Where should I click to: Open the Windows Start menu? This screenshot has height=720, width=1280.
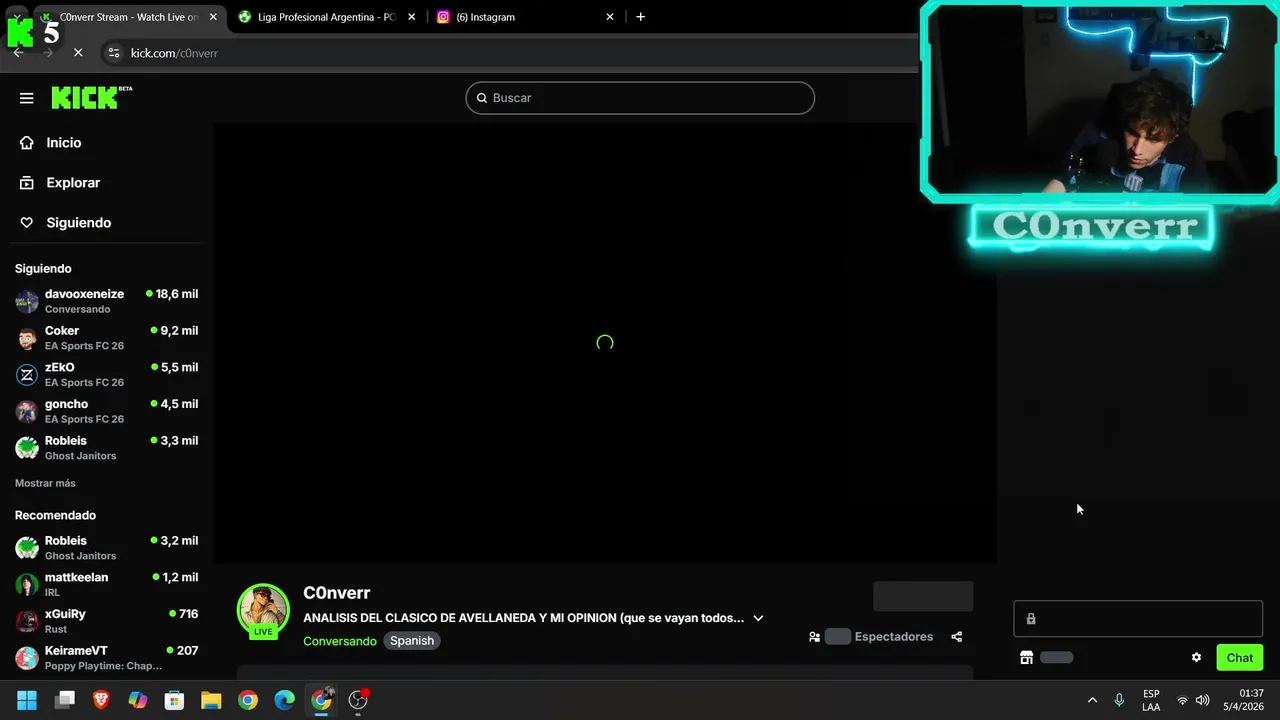(27, 700)
